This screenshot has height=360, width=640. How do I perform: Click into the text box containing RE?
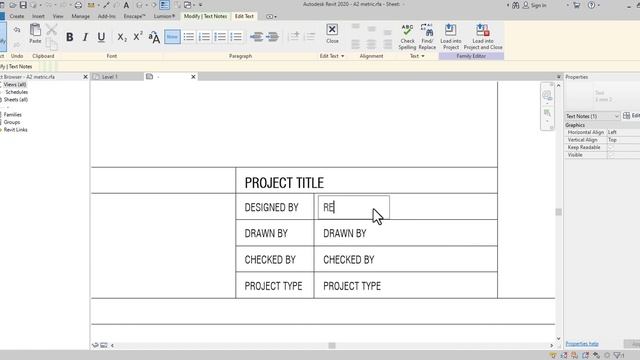[x=353, y=207]
